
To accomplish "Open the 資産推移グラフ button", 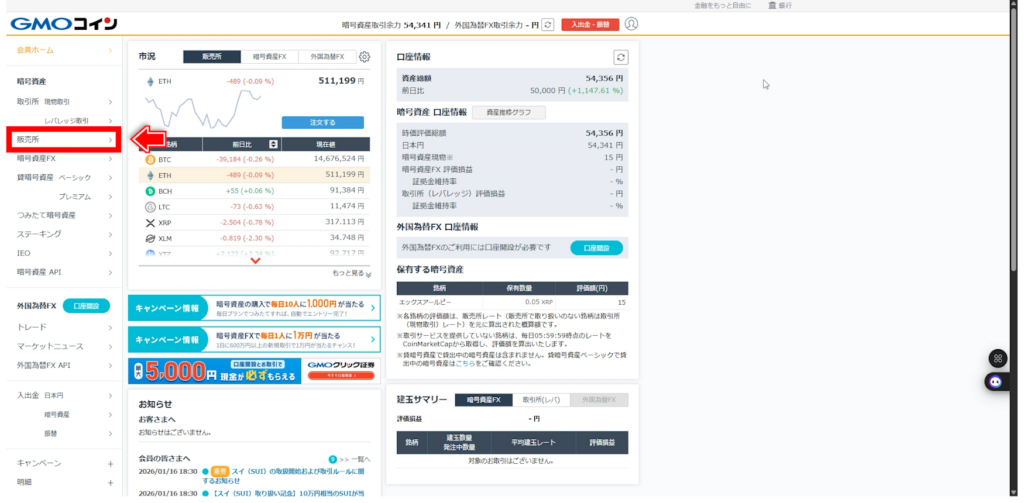I will click(x=509, y=112).
